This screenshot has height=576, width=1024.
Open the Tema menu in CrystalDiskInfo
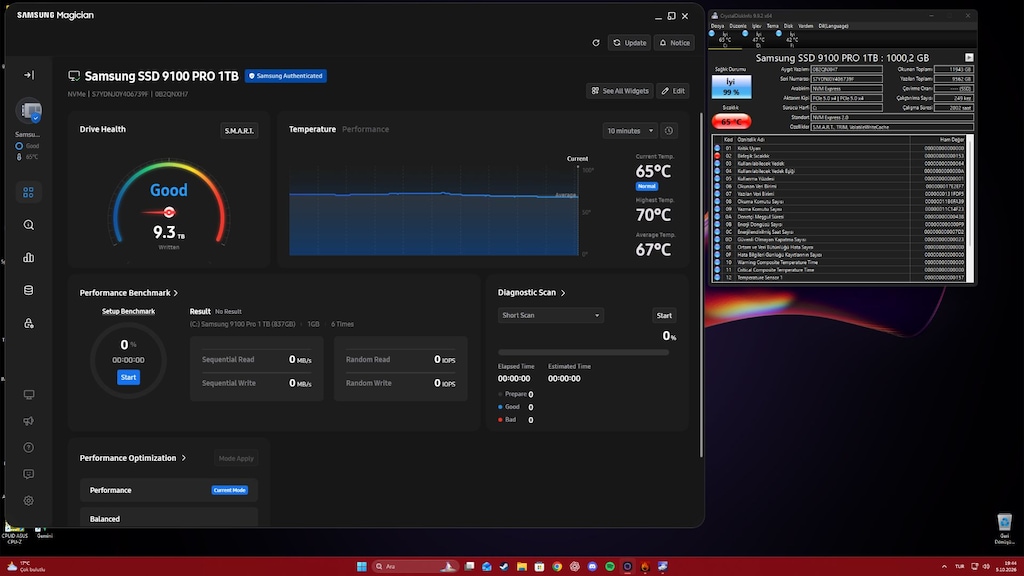tap(773, 26)
